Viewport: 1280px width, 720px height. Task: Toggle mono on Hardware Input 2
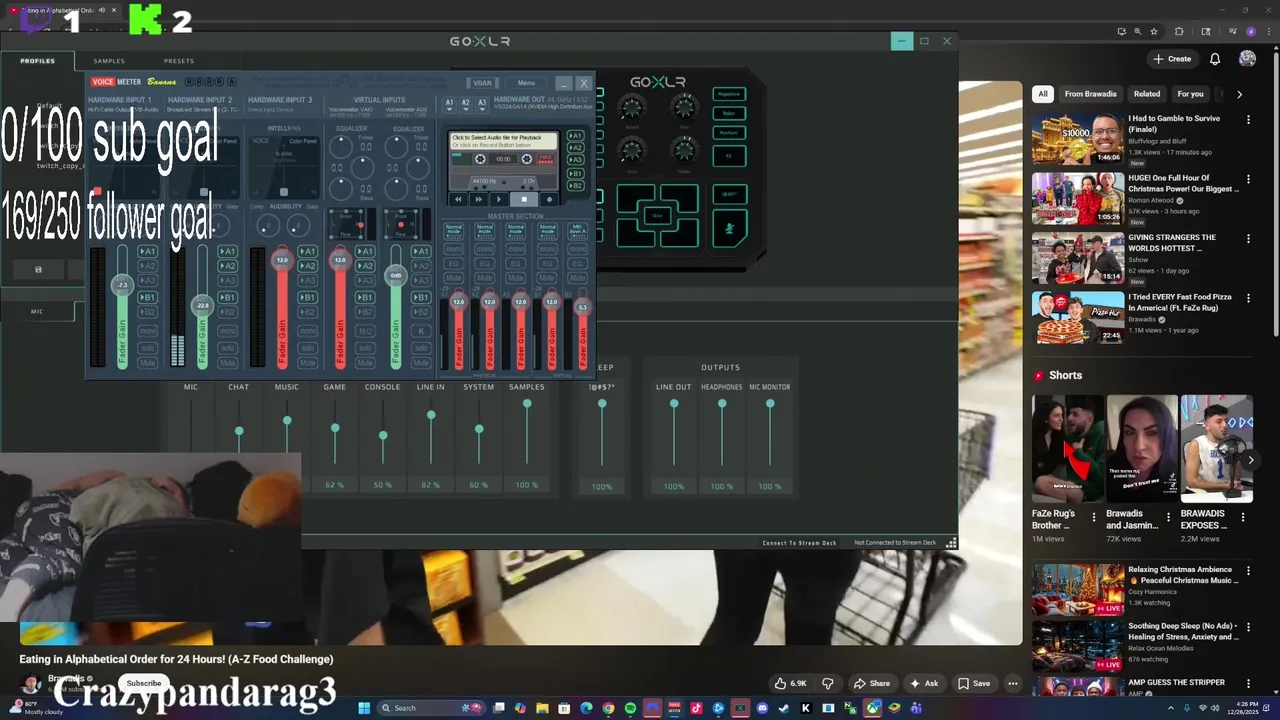[x=227, y=330]
